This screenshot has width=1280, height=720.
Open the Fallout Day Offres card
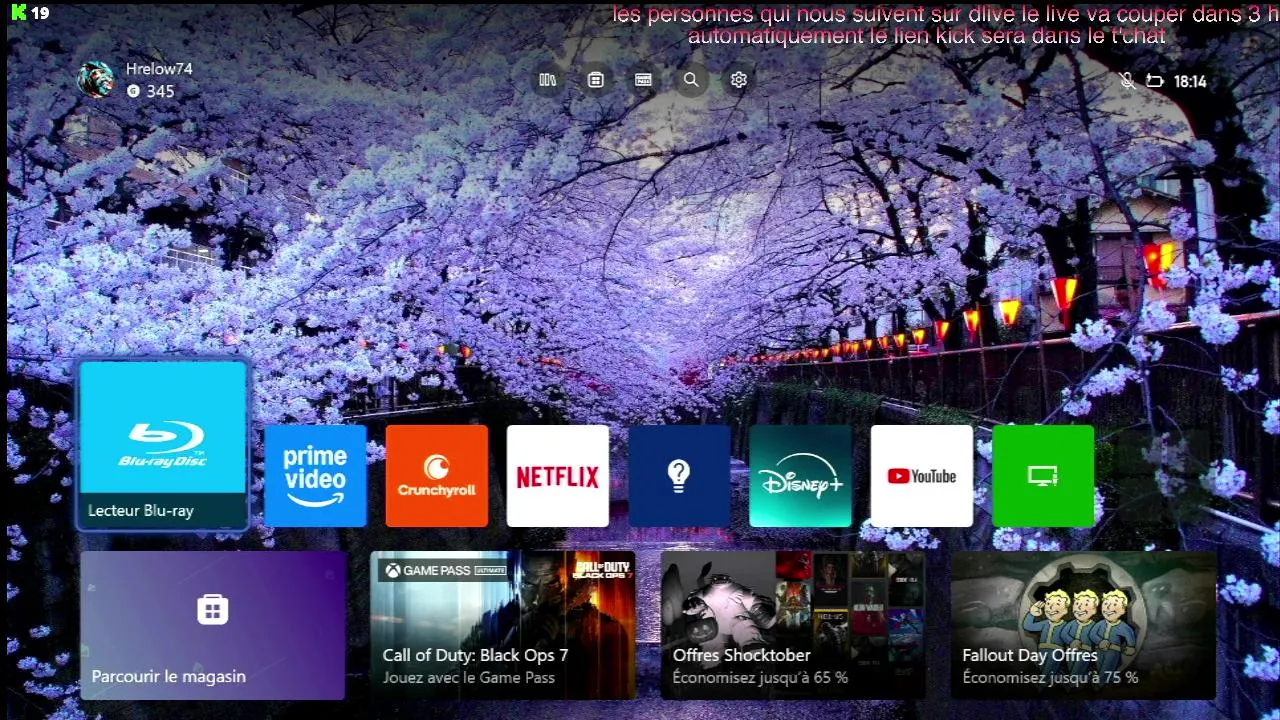coord(1083,625)
